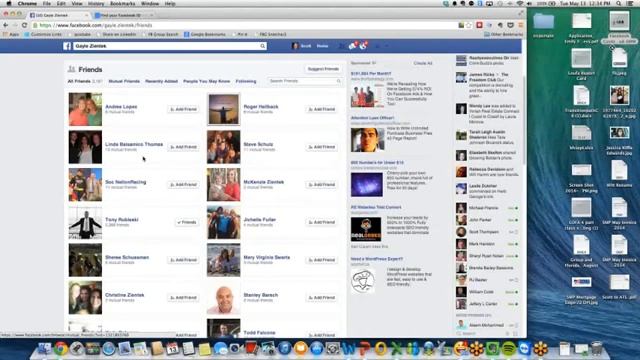Open the friend requests icon in Facebook header
The height and width of the screenshot is (360, 640).
[x=341, y=46]
